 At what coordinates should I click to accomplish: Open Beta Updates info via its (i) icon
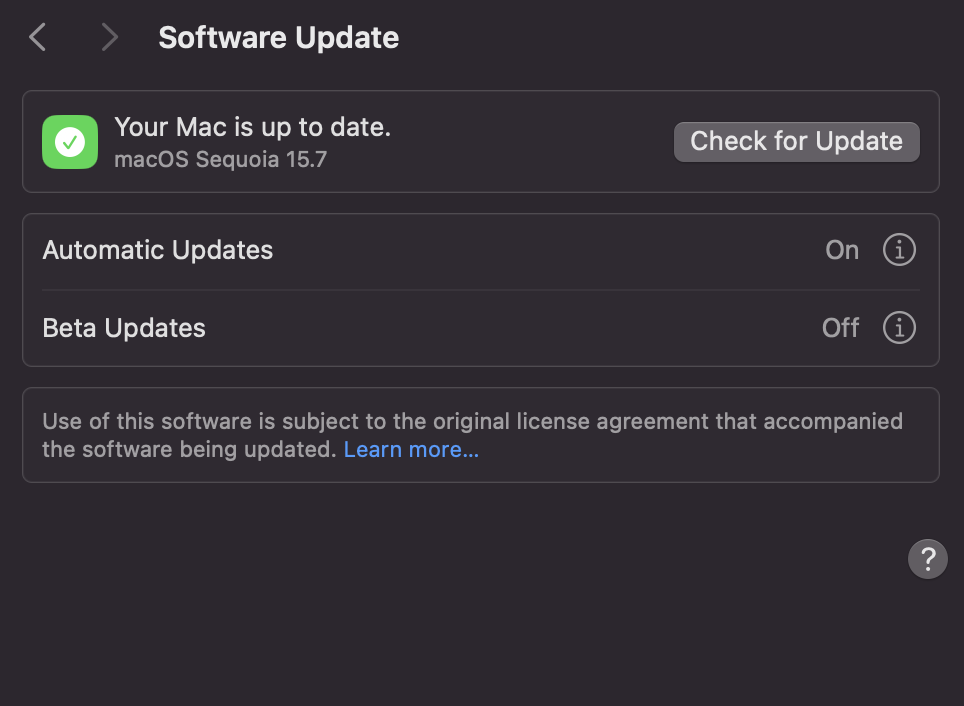tap(899, 327)
